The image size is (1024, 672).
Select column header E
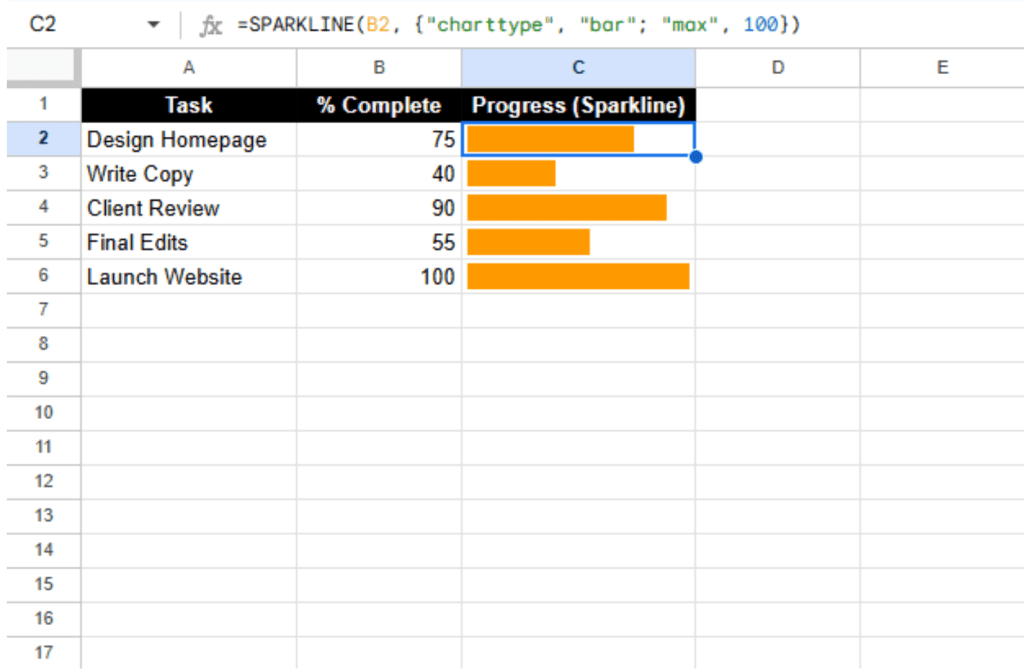pos(941,67)
